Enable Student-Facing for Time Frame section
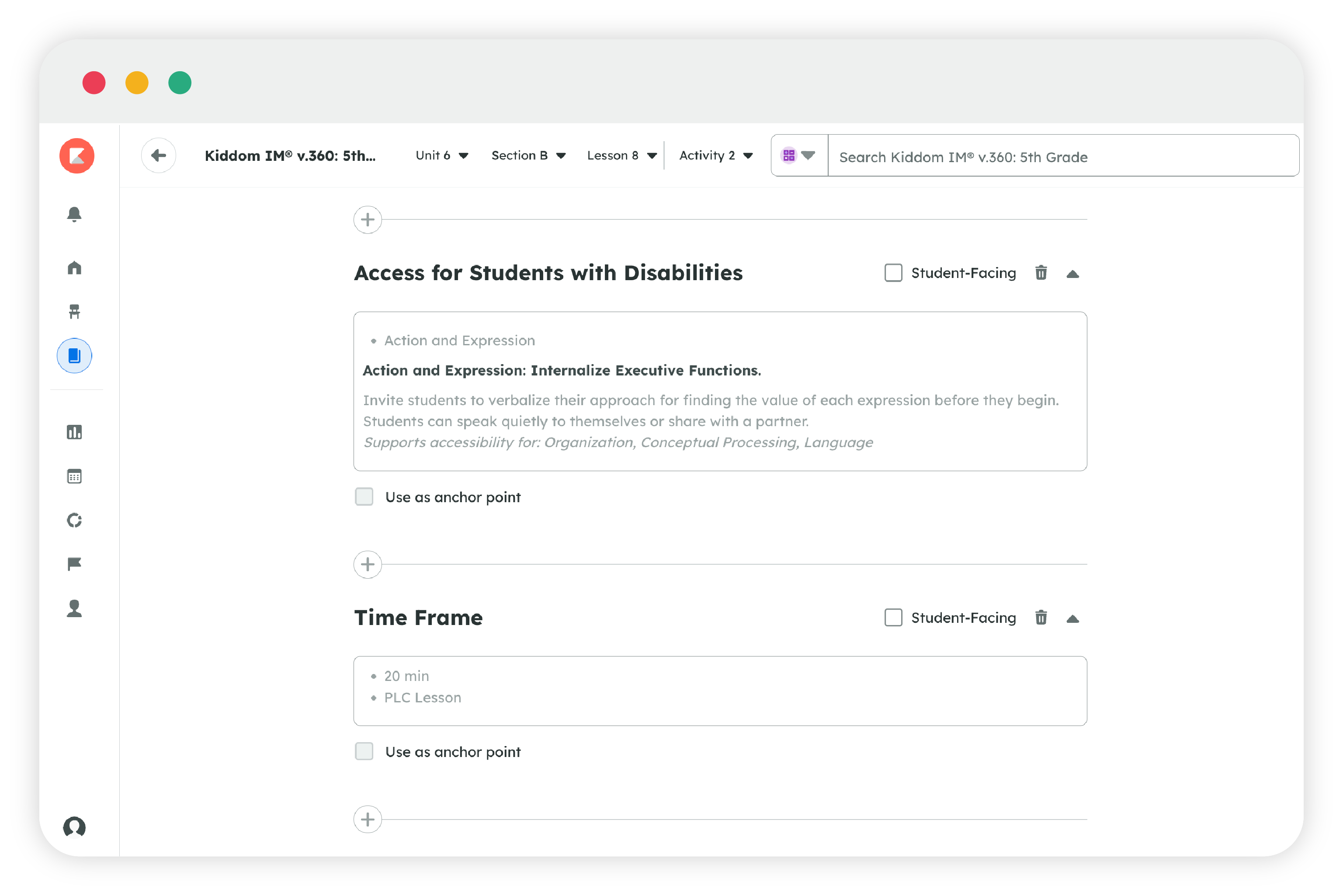This screenshot has height=896, width=1343. [893, 618]
